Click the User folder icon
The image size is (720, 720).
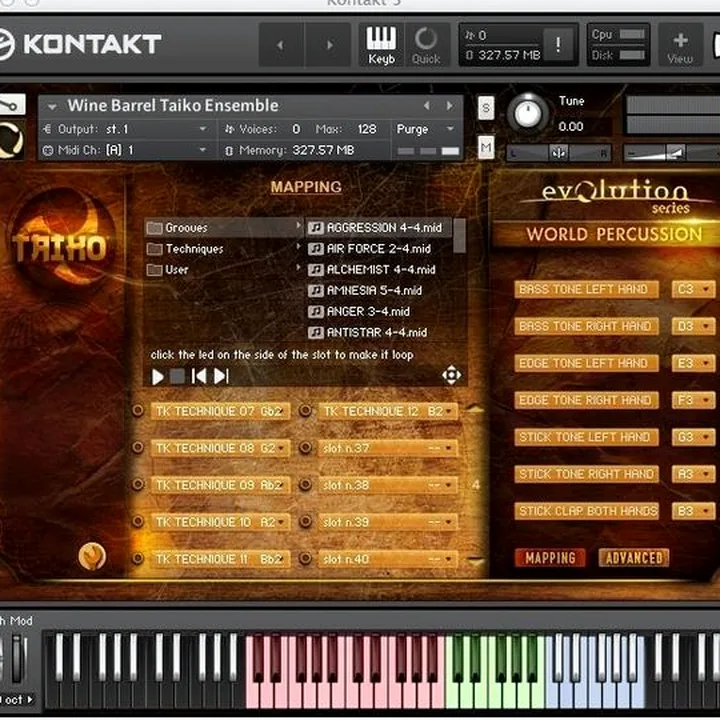click(154, 270)
